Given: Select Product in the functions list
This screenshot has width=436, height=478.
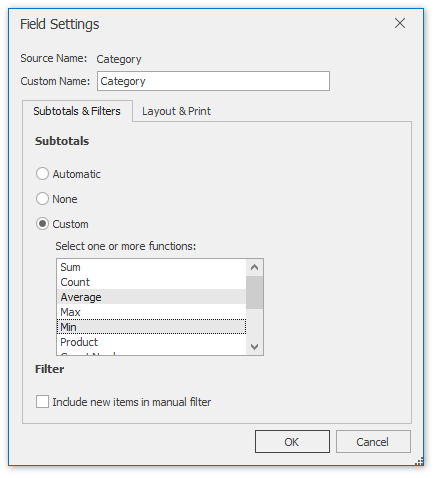Looking at the screenshot, I should [152, 342].
